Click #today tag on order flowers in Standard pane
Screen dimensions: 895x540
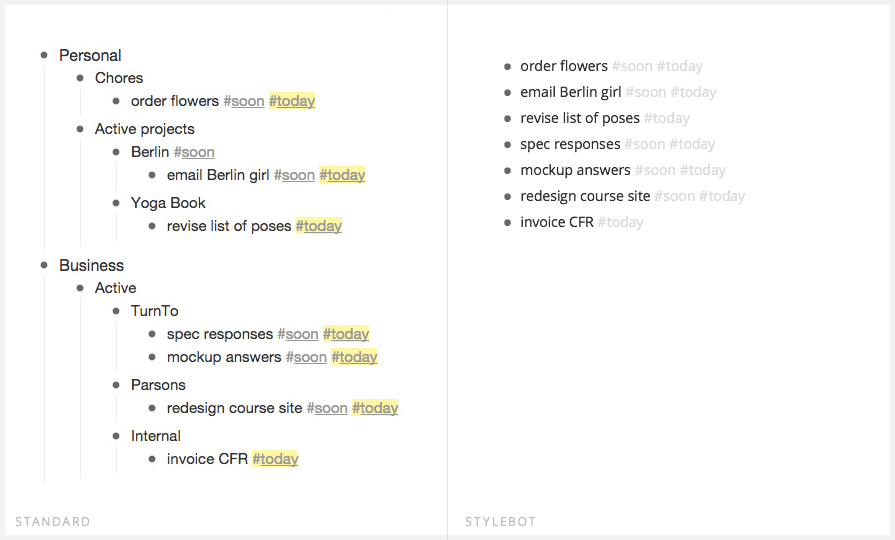coord(292,101)
